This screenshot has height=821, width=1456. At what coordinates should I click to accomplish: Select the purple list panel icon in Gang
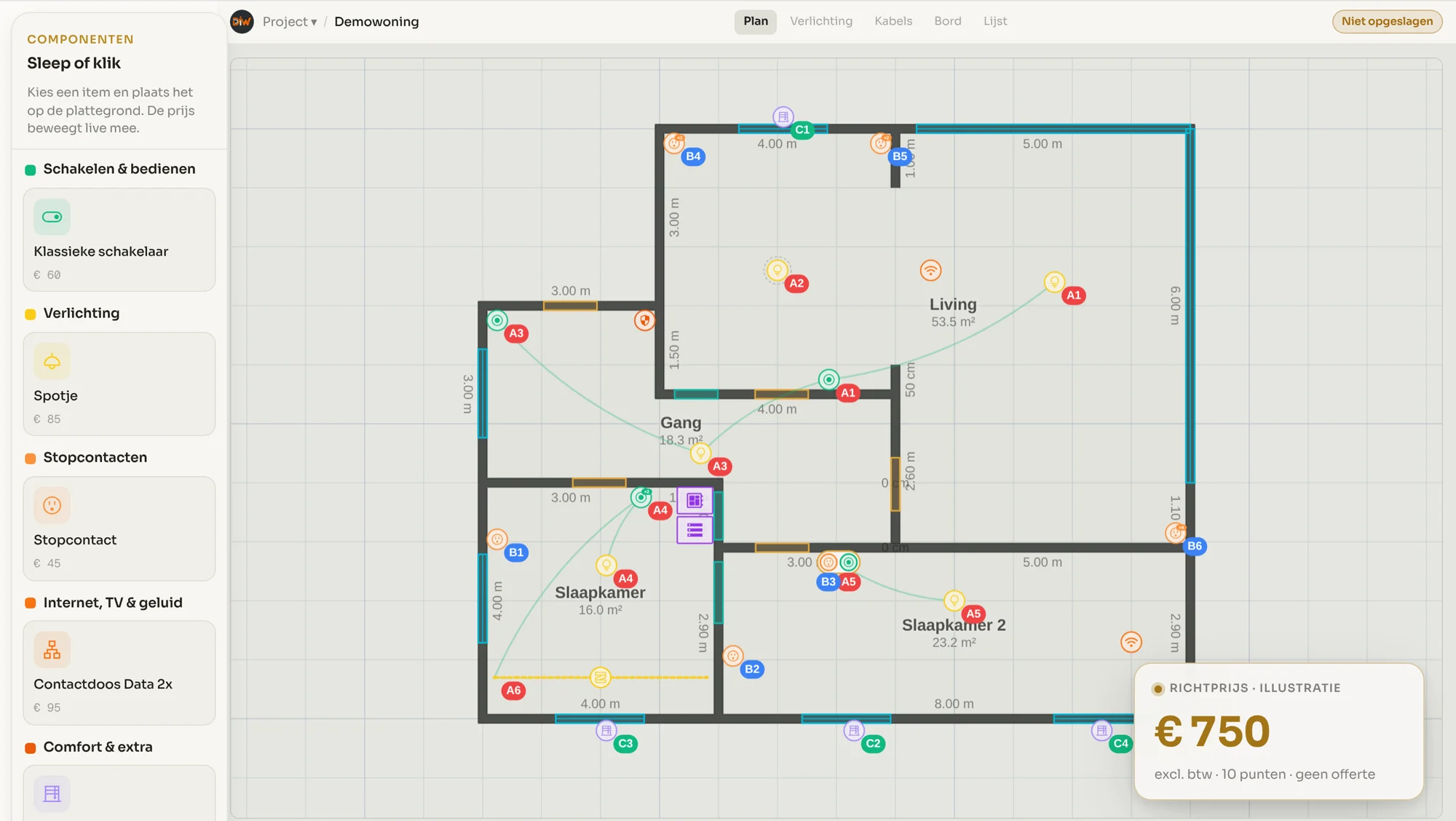tap(695, 530)
